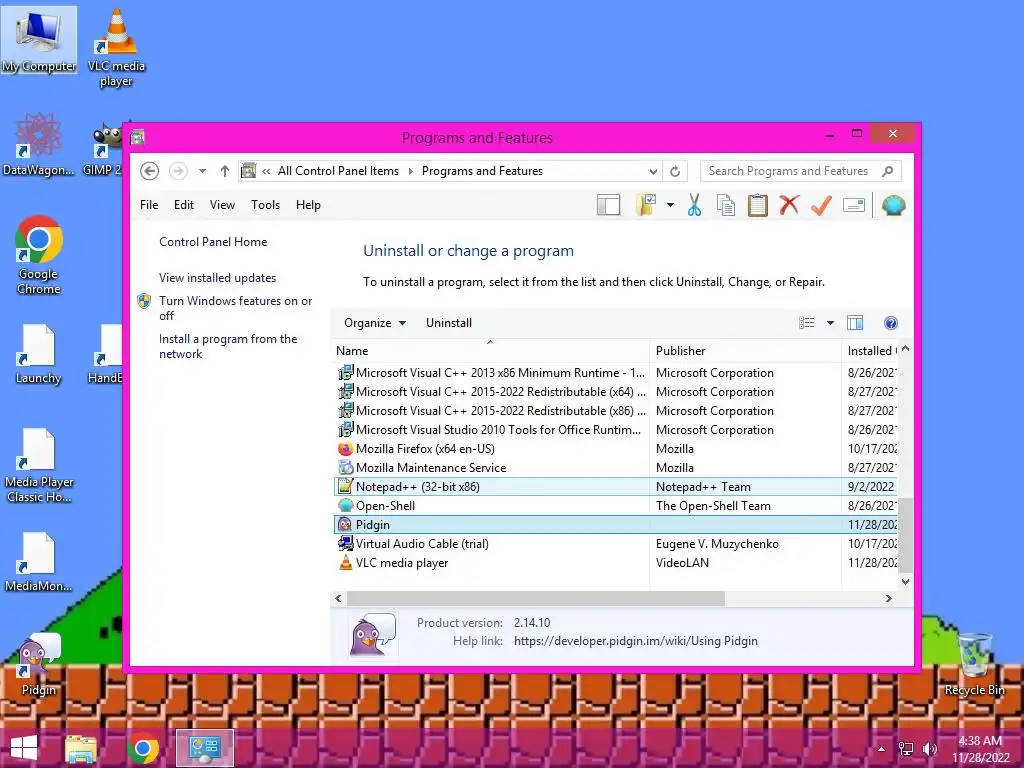This screenshot has width=1024, height=768.
Task: Go back using the Back arrow
Action: coord(150,171)
